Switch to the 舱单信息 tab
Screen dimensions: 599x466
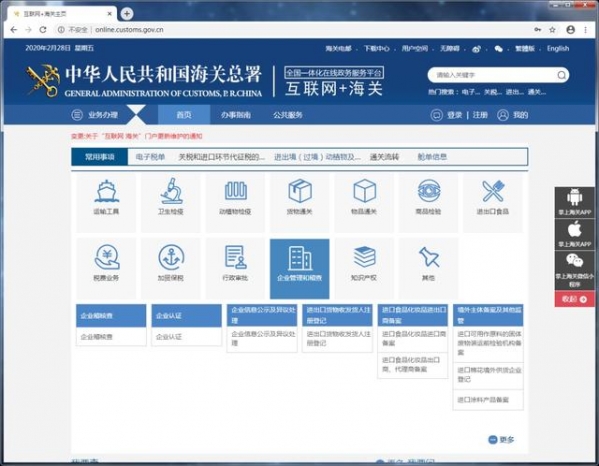pos(432,157)
